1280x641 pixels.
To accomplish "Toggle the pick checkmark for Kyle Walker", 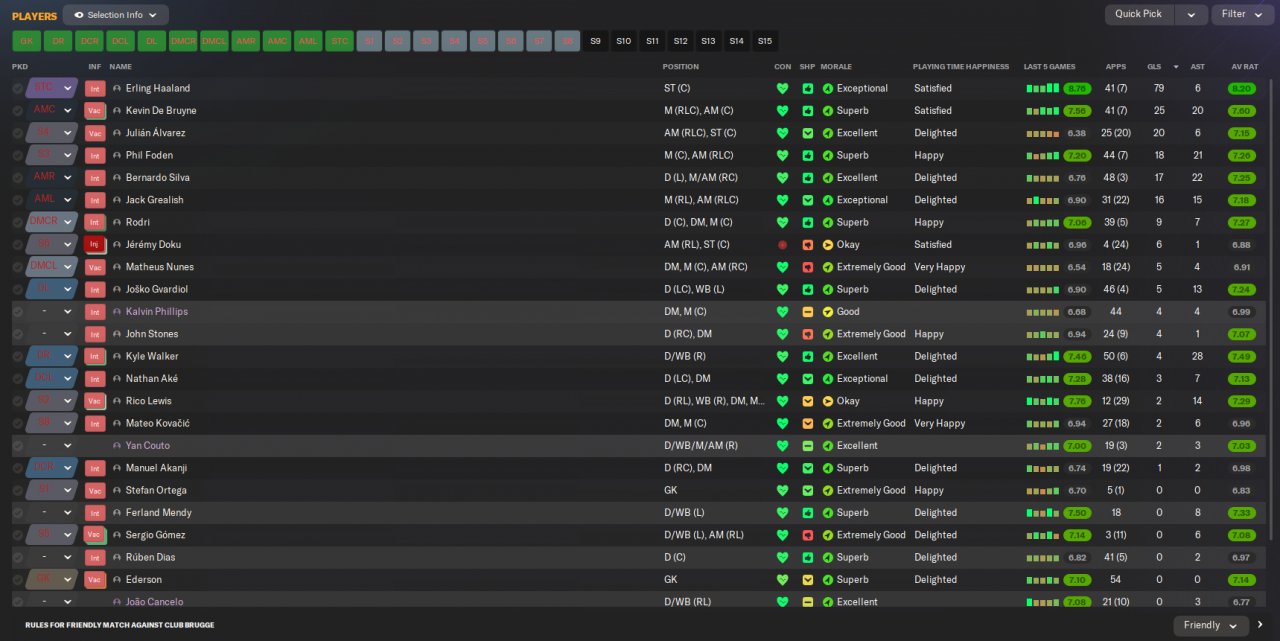I will 17,356.
